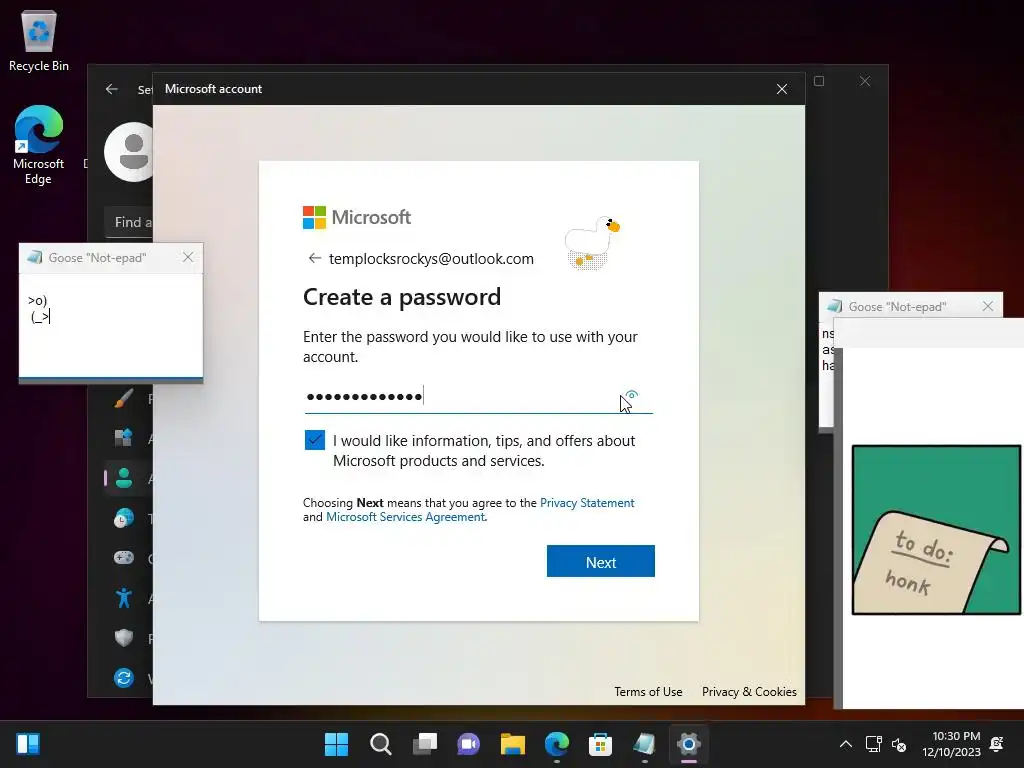Select Windows Update icon in Settings sidebar
The height and width of the screenshot is (768, 1024).
[123, 678]
